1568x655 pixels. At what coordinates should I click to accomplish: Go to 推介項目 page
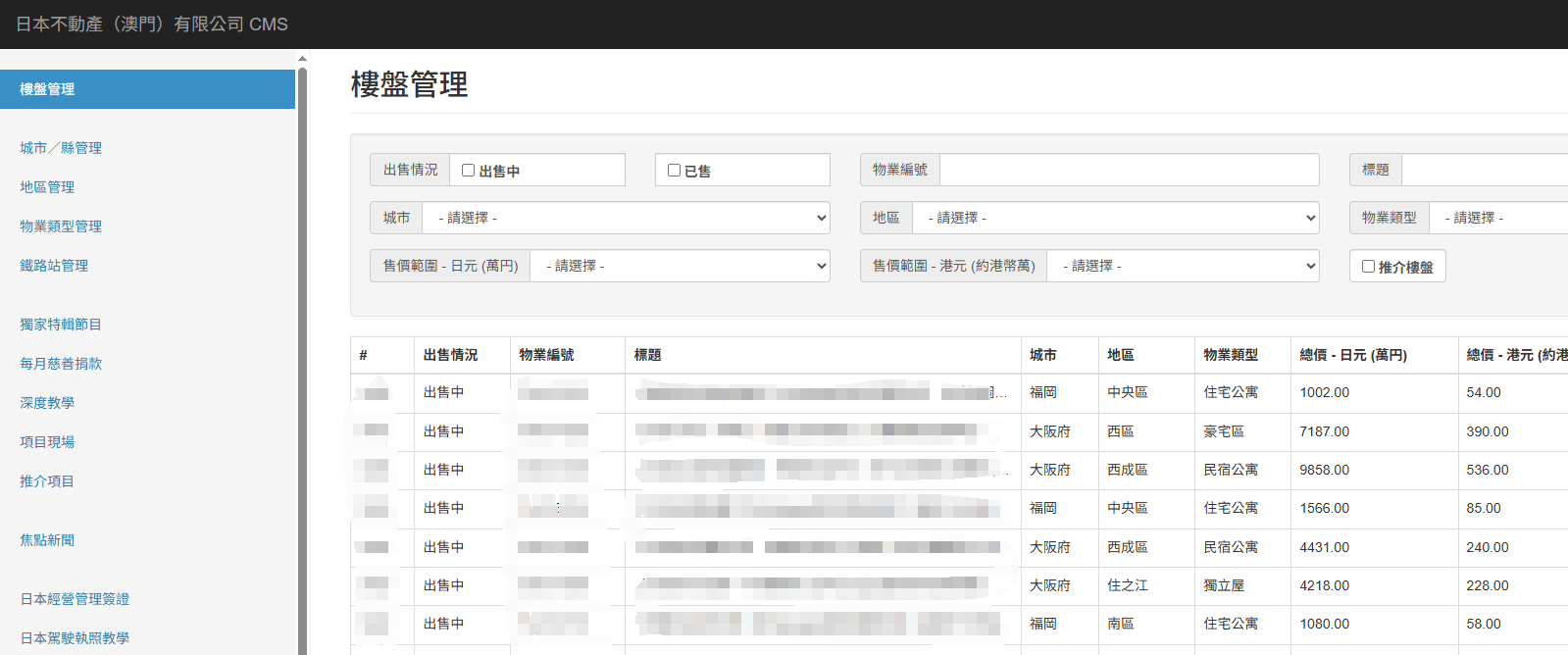tap(47, 481)
